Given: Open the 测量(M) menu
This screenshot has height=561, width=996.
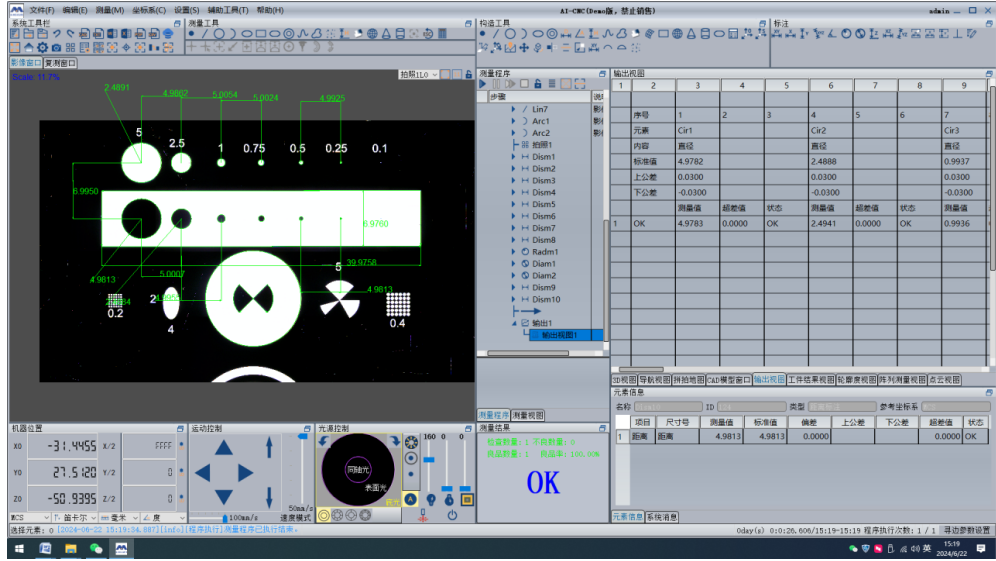Looking at the screenshot, I should (x=110, y=10).
